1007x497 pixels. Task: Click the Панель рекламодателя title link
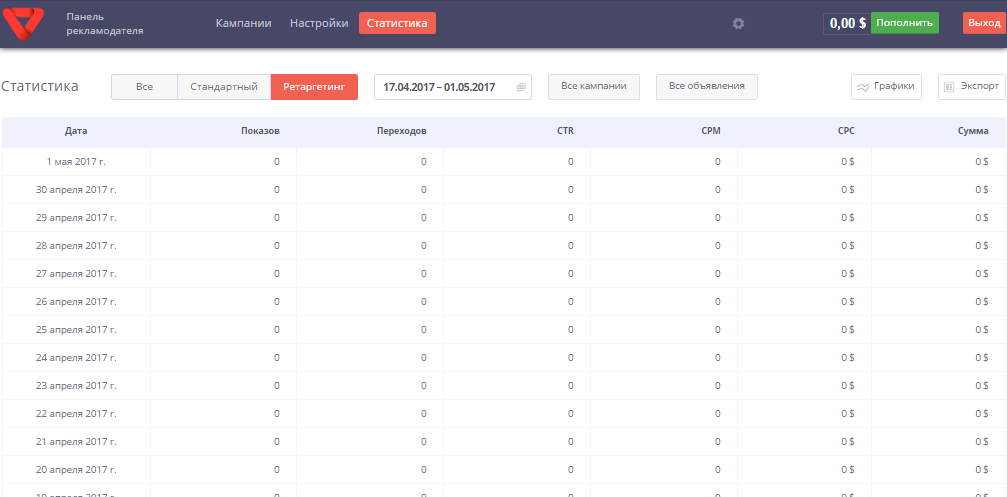(104, 23)
